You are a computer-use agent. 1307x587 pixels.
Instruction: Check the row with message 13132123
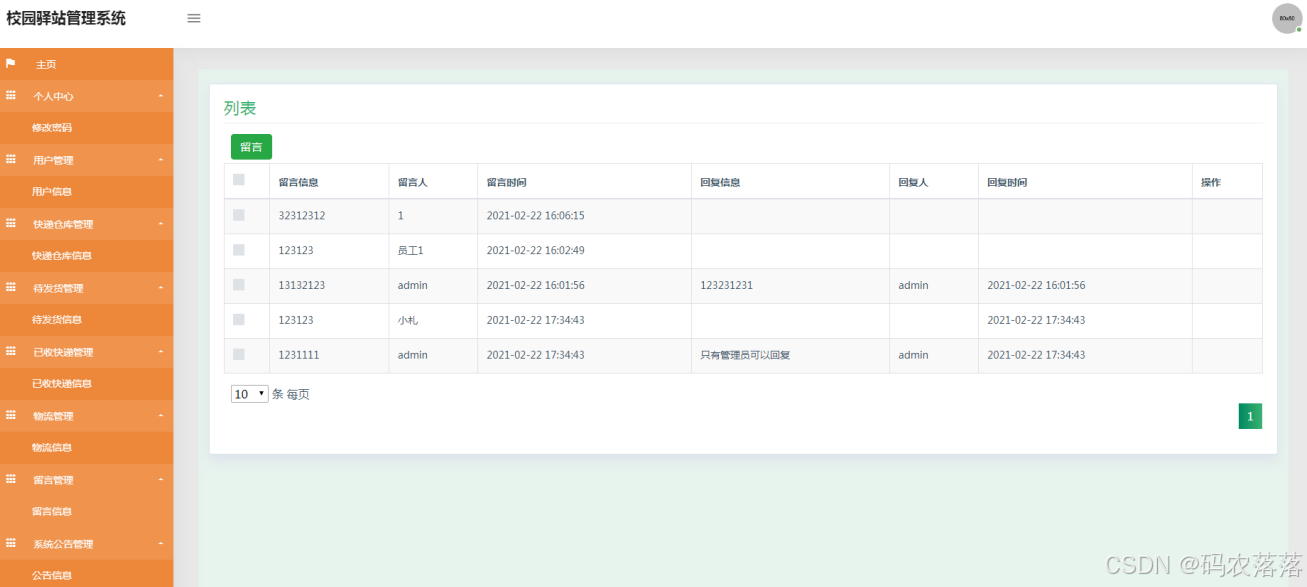238,284
